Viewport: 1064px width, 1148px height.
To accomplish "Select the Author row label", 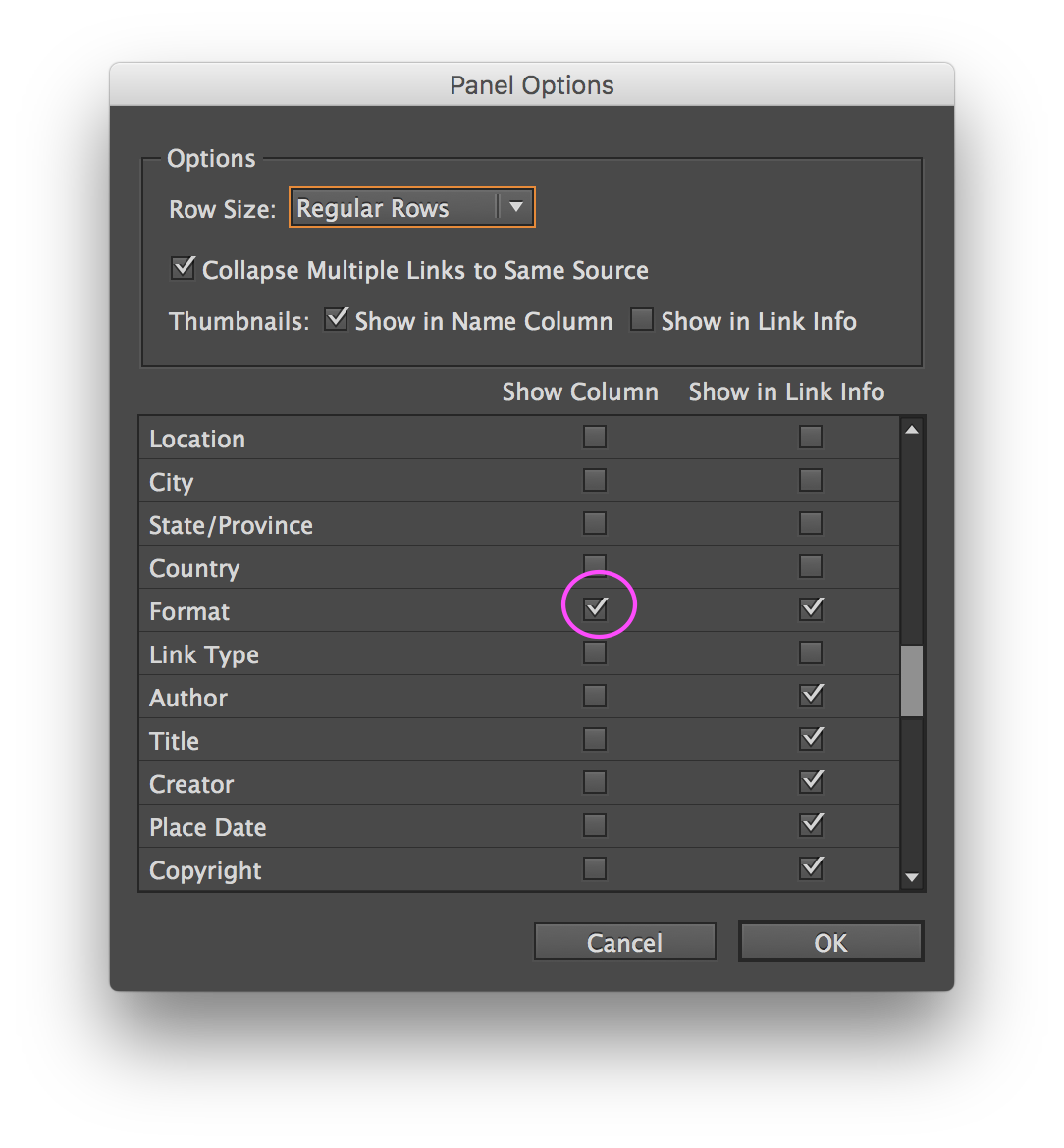I will click(188, 698).
